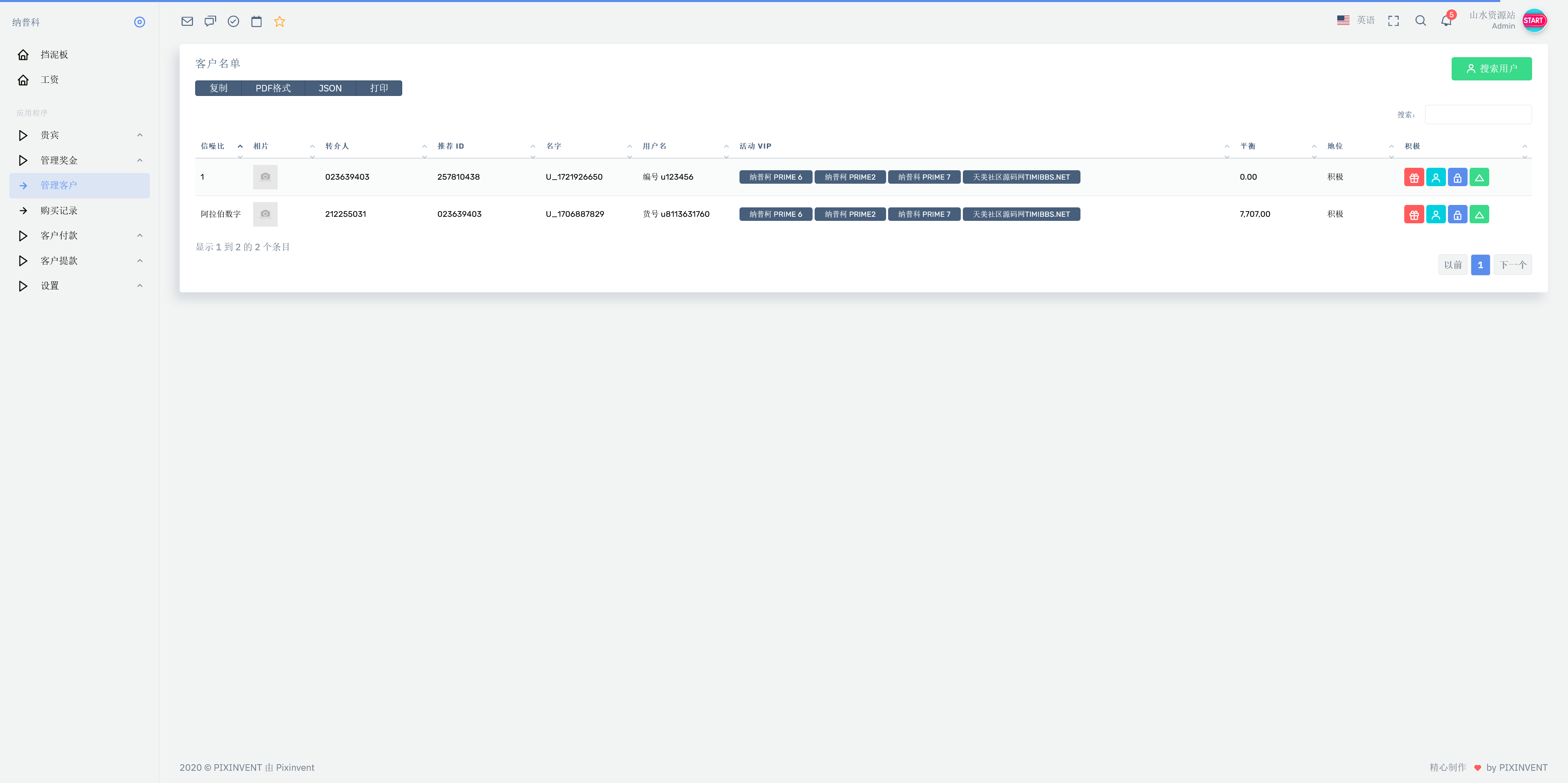1568x783 pixels.
Task: Select 购买记录 in the sidebar
Action: pyautogui.click(x=58, y=211)
